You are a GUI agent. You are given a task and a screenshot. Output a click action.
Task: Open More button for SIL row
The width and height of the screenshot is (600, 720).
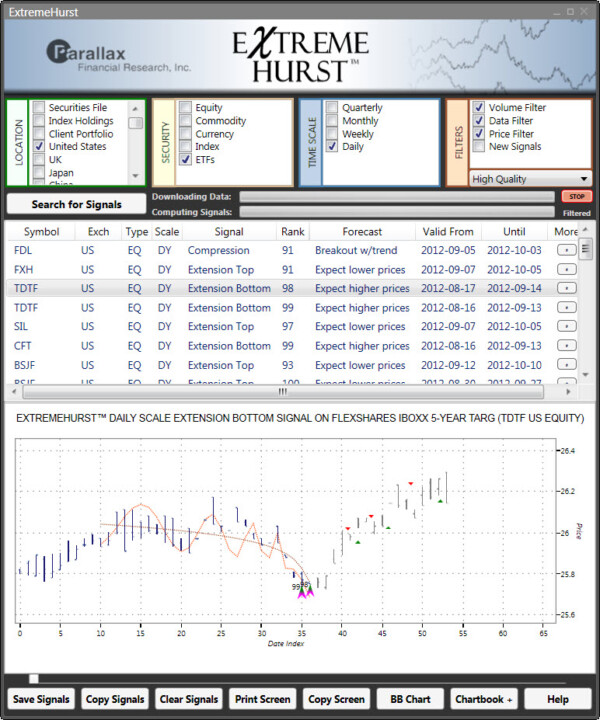click(566, 326)
